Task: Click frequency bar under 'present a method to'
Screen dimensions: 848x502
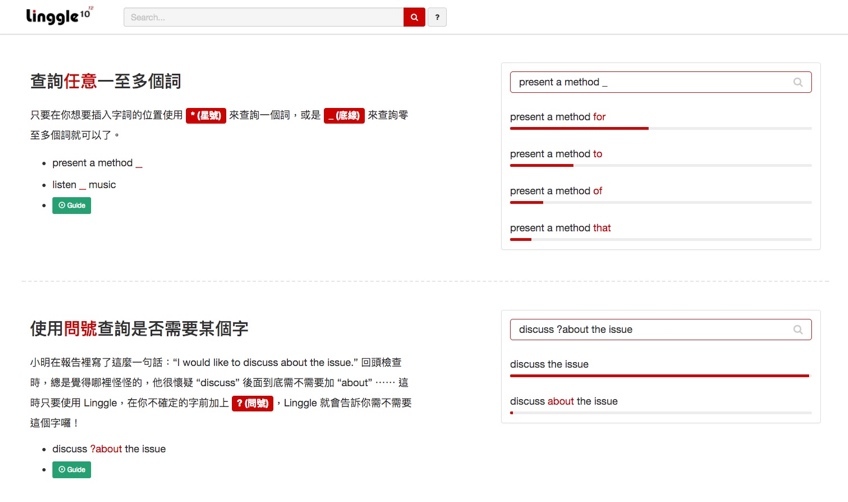Action: click(660, 166)
